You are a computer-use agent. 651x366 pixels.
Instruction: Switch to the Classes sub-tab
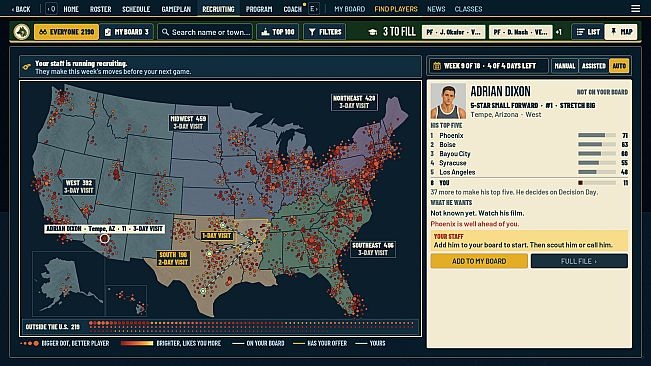(x=468, y=9)
